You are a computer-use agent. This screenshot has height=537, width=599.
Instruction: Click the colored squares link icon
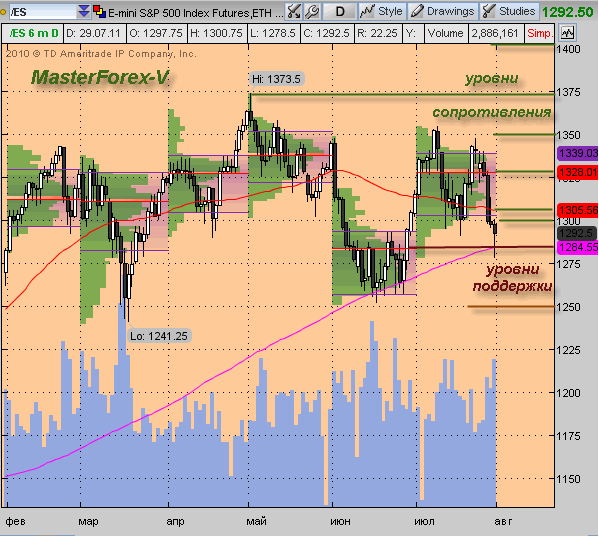click(x=99, y=12)
